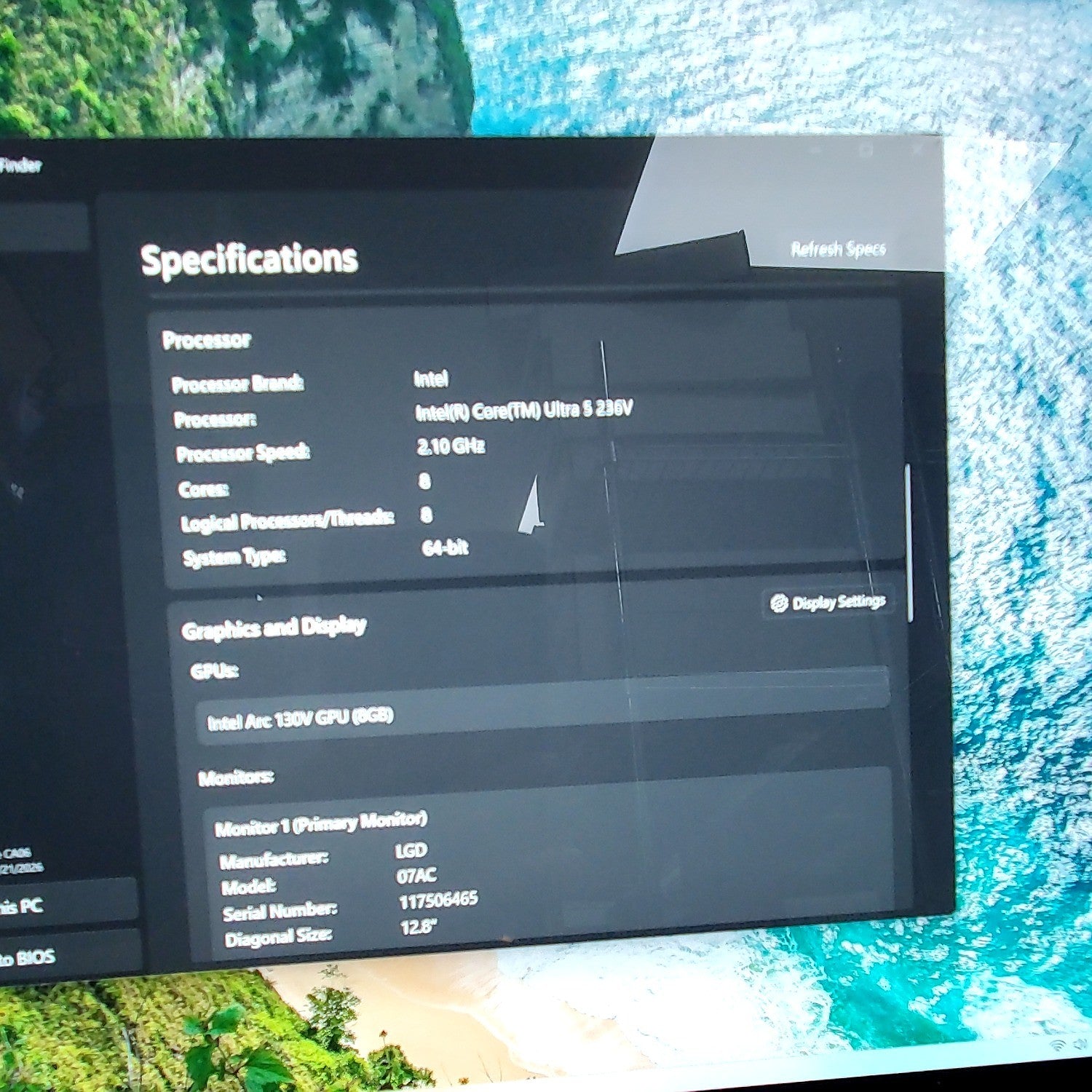Click the scrollbar thumb of the Specifications panel
The width and height of the screenshot is (1092, 1092).
coord(909,543)
